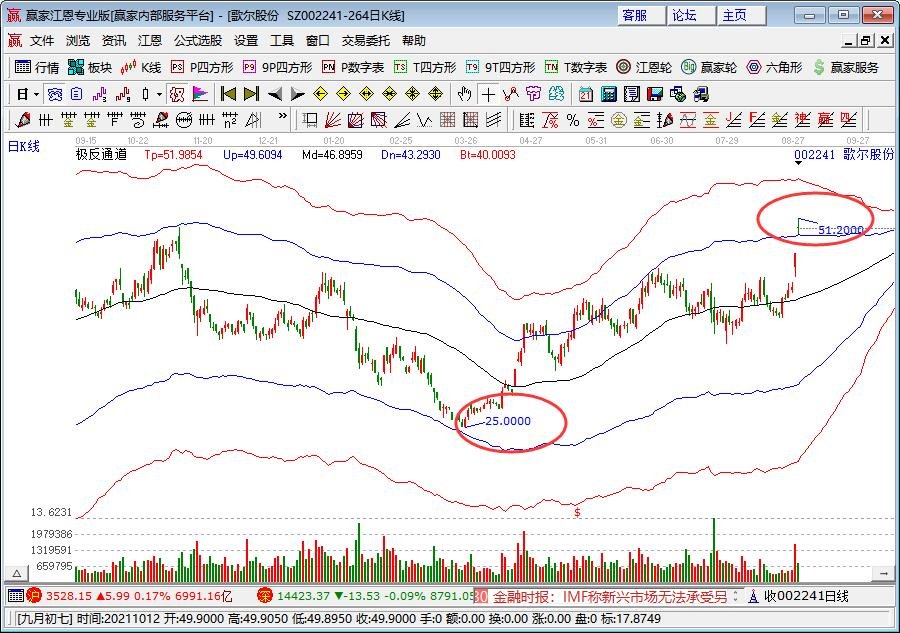The image size is (900, 633).
Task: Select the red 赢 line tool
Action: click(x=825, y=120)
